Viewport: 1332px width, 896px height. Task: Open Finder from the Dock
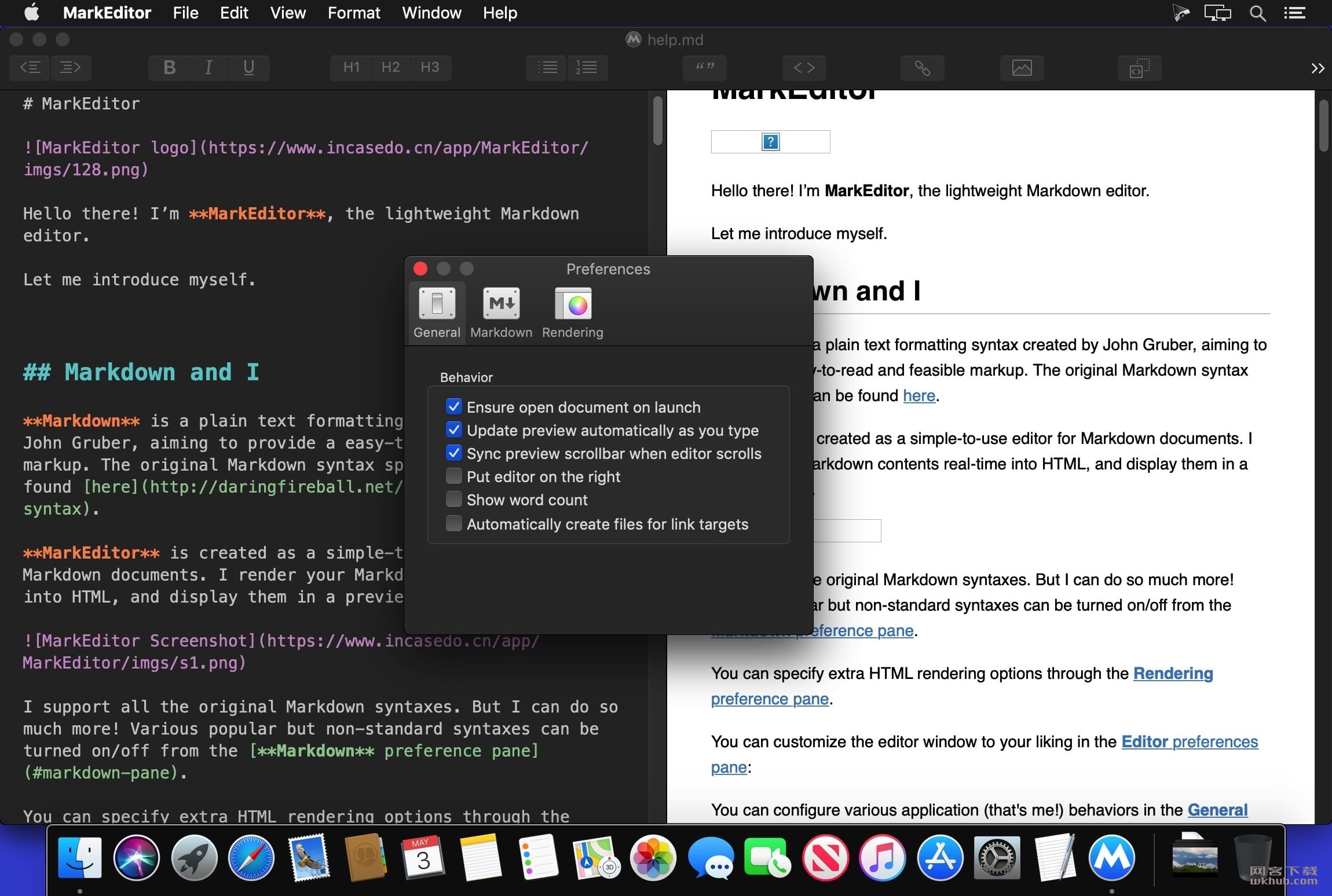click(80, 857)
